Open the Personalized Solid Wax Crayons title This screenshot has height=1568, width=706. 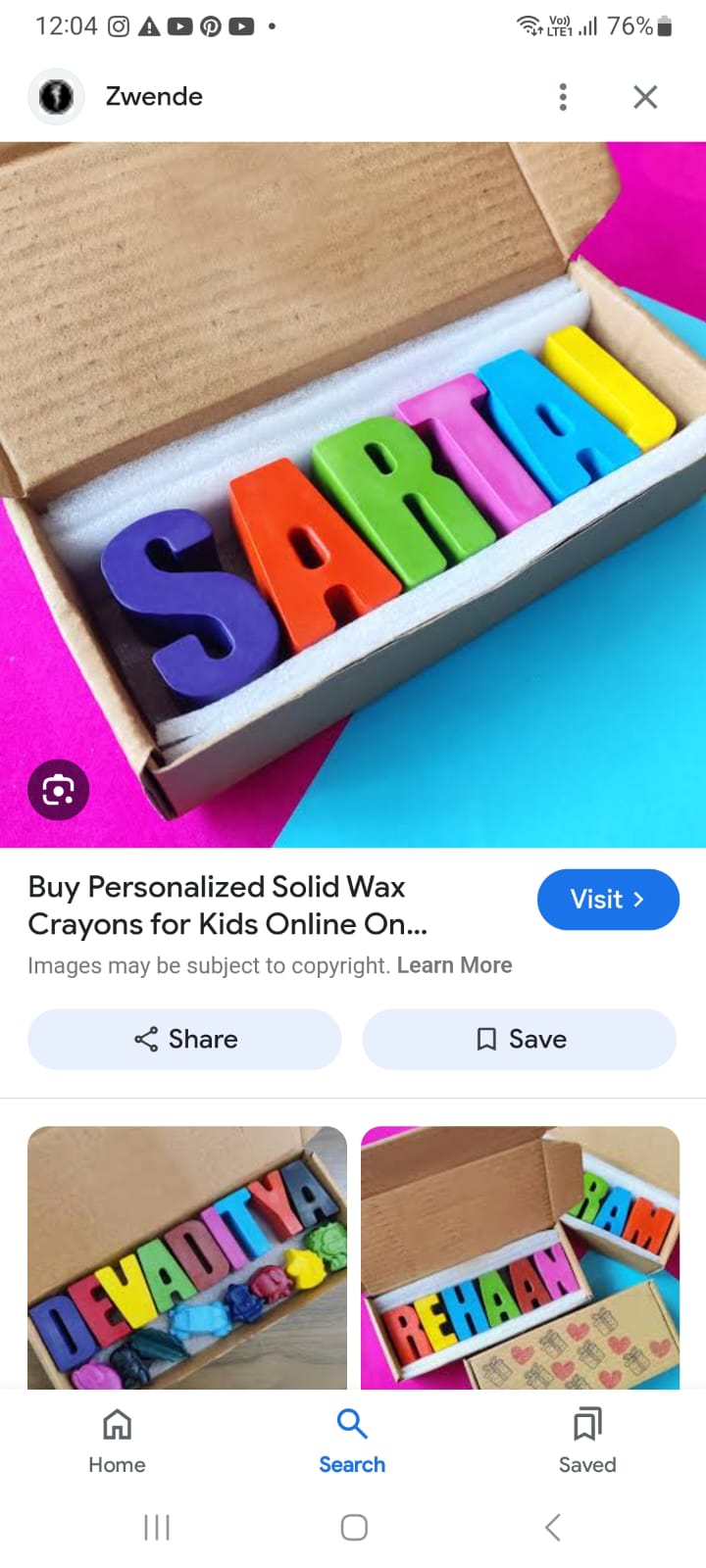(227, 906)
